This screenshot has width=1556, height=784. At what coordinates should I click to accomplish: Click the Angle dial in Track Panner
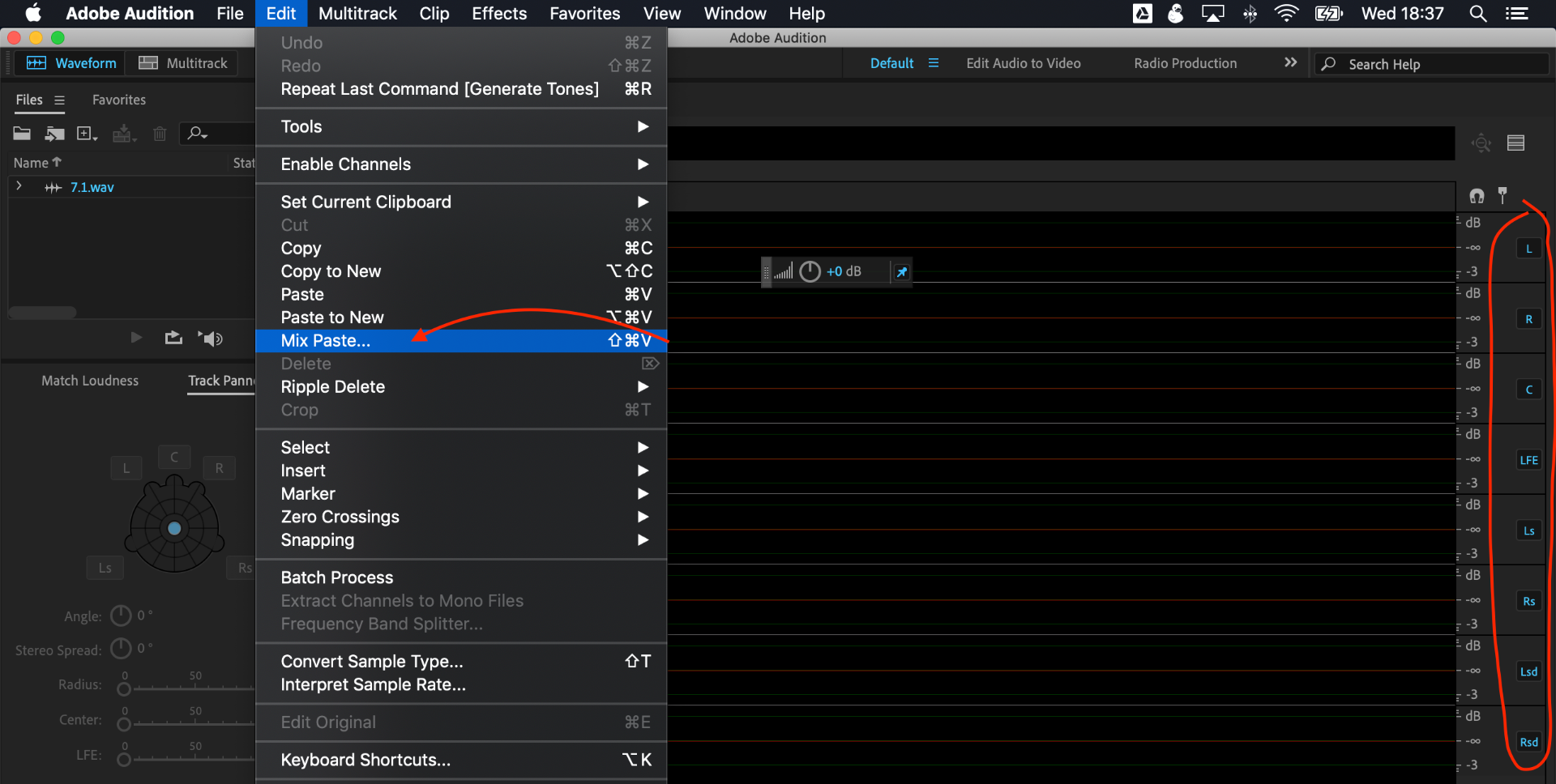(121, 616)
